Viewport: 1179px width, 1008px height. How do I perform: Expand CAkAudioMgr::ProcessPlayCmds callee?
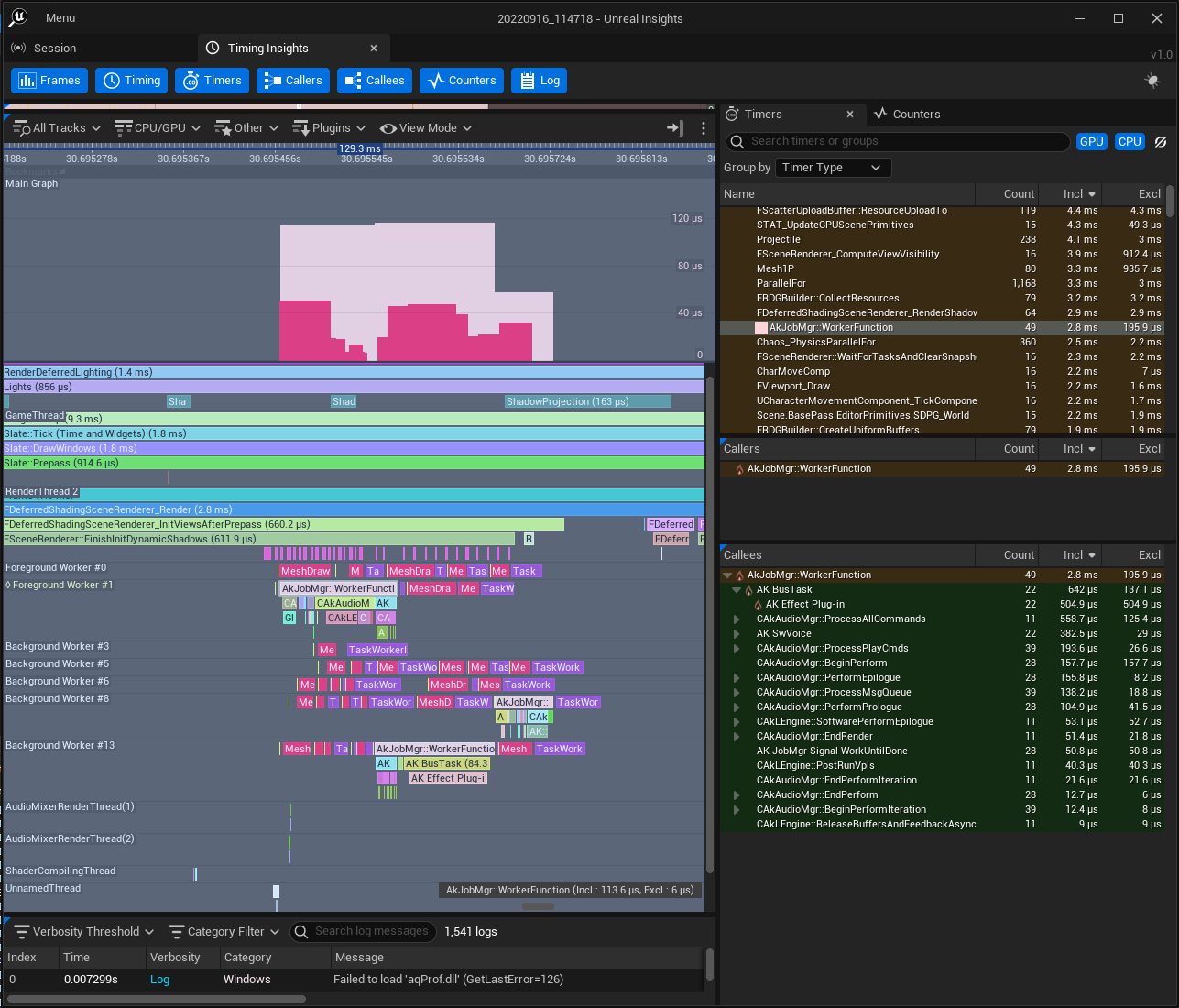pos(737,649)
